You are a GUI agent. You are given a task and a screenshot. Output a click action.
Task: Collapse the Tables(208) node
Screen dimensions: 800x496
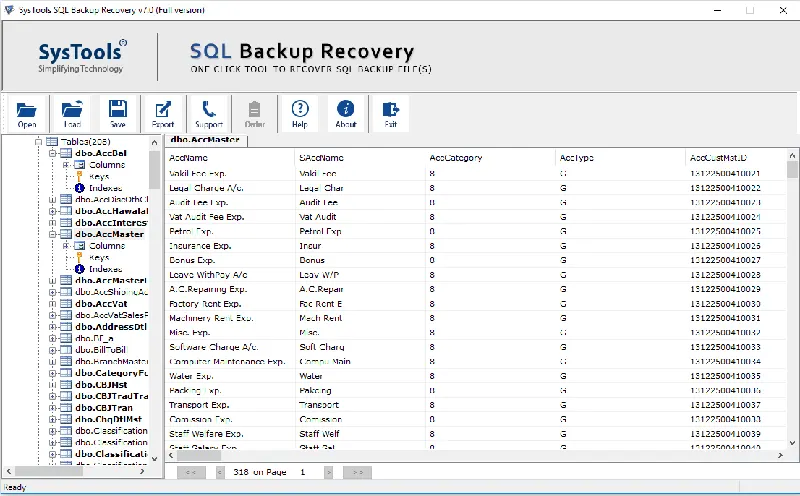(x=38, y=141)
